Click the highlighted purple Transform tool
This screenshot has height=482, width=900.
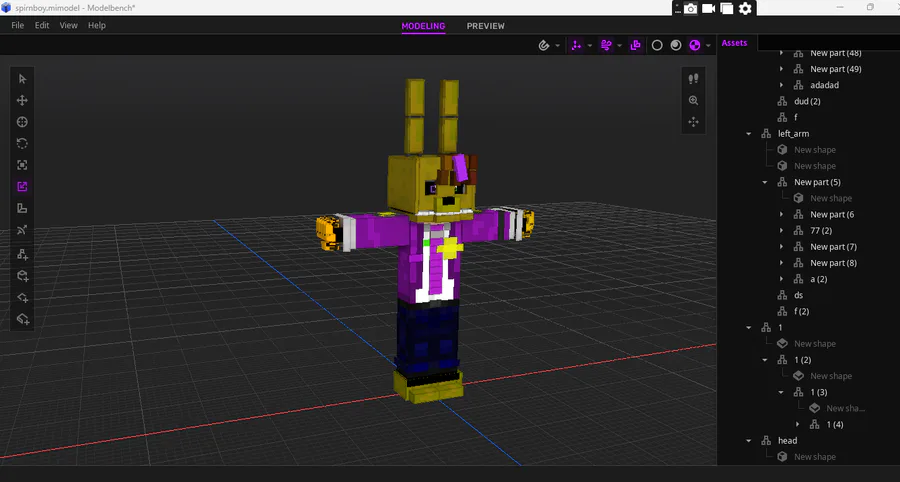(22, 186)
